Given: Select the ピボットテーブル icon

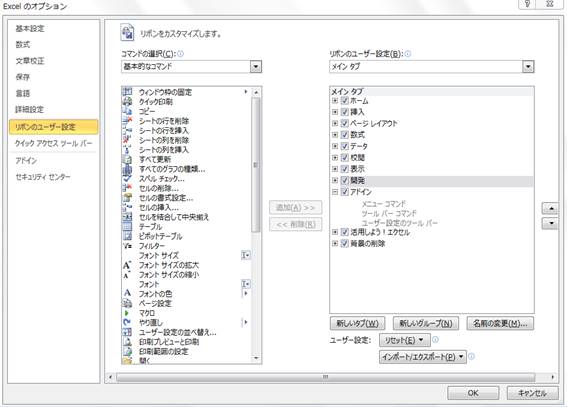Looking at the screenshot, I should tap(127, 236).
